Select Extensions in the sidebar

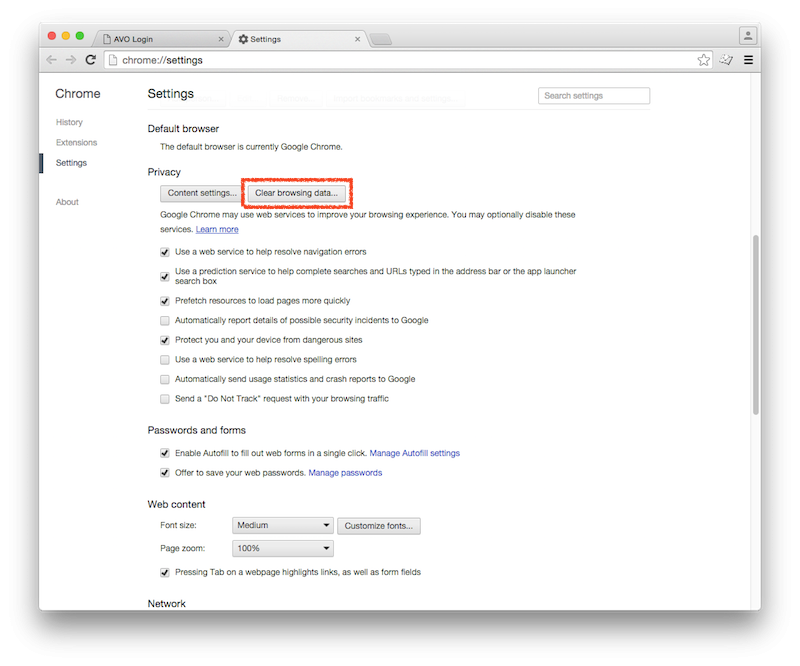[75, 142]
